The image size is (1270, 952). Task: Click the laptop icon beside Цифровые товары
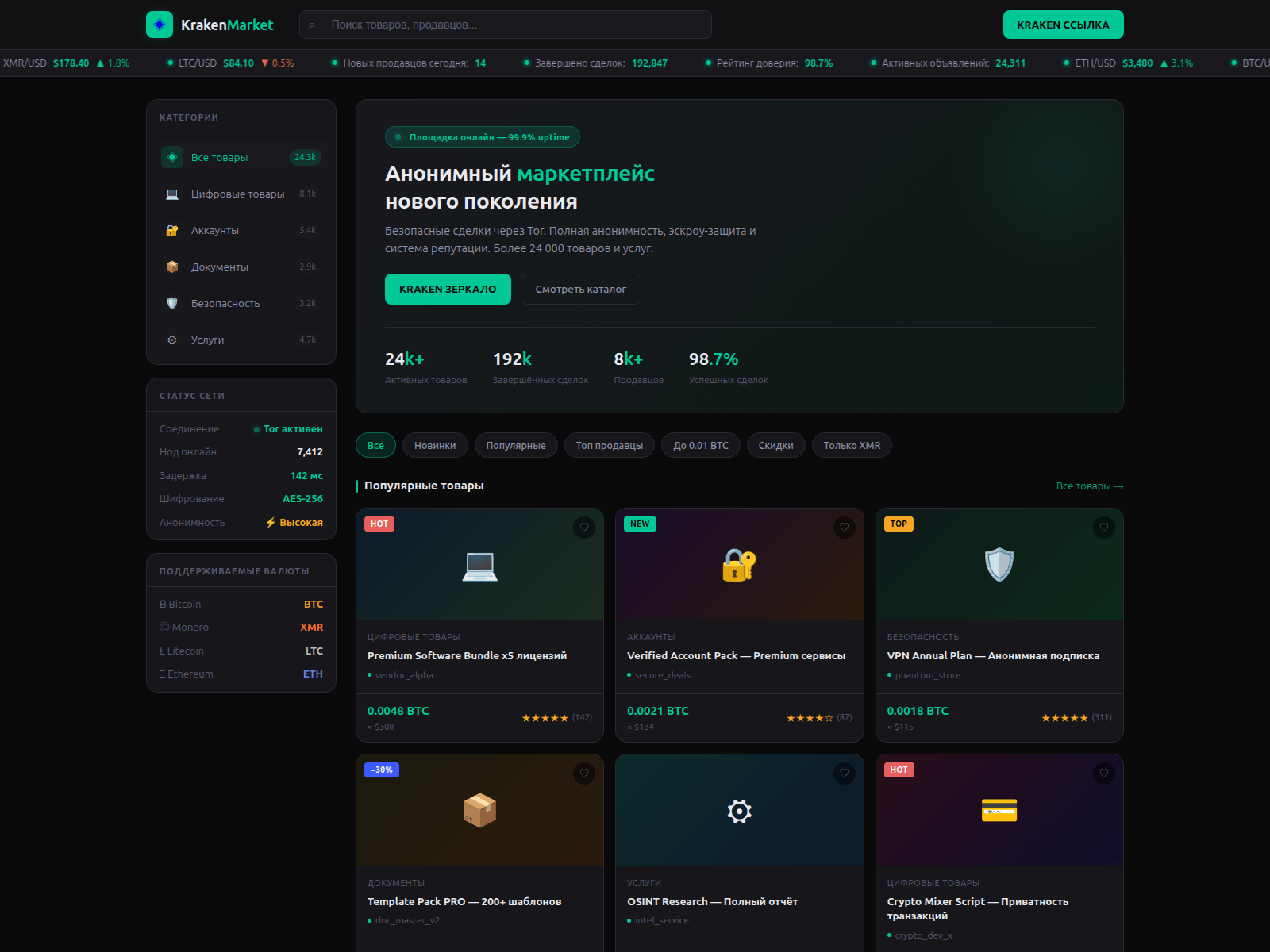(x=172, y=194)
